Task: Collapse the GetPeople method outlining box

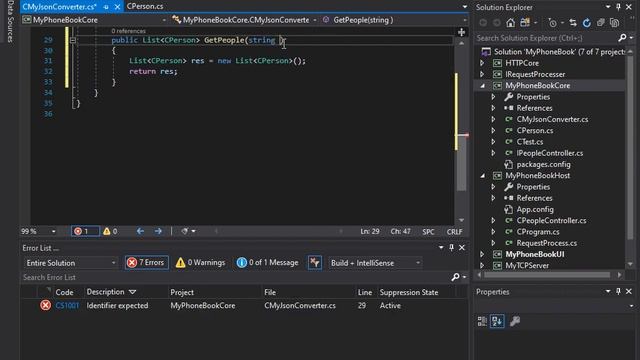Action: (x=73, y=40)
